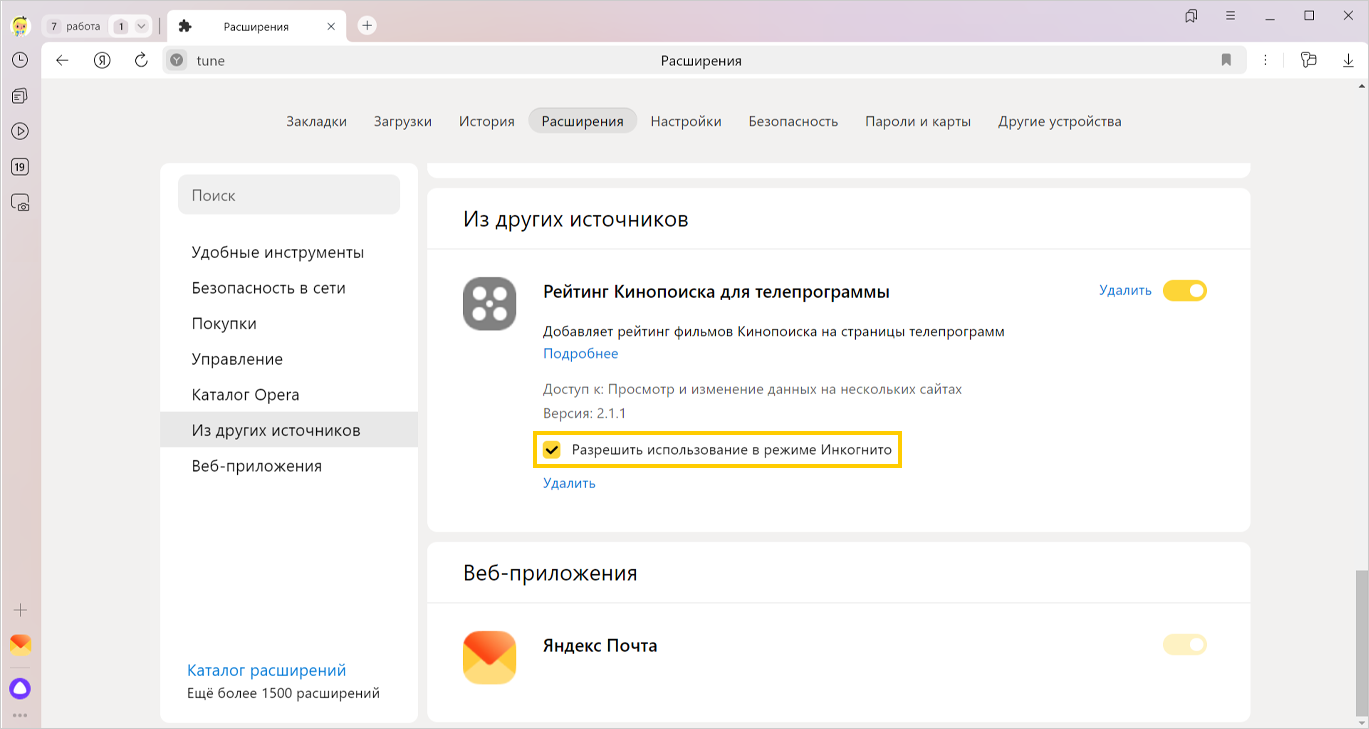
Task: Select Из других источников in sidebar
Action: tap(289, 430)
